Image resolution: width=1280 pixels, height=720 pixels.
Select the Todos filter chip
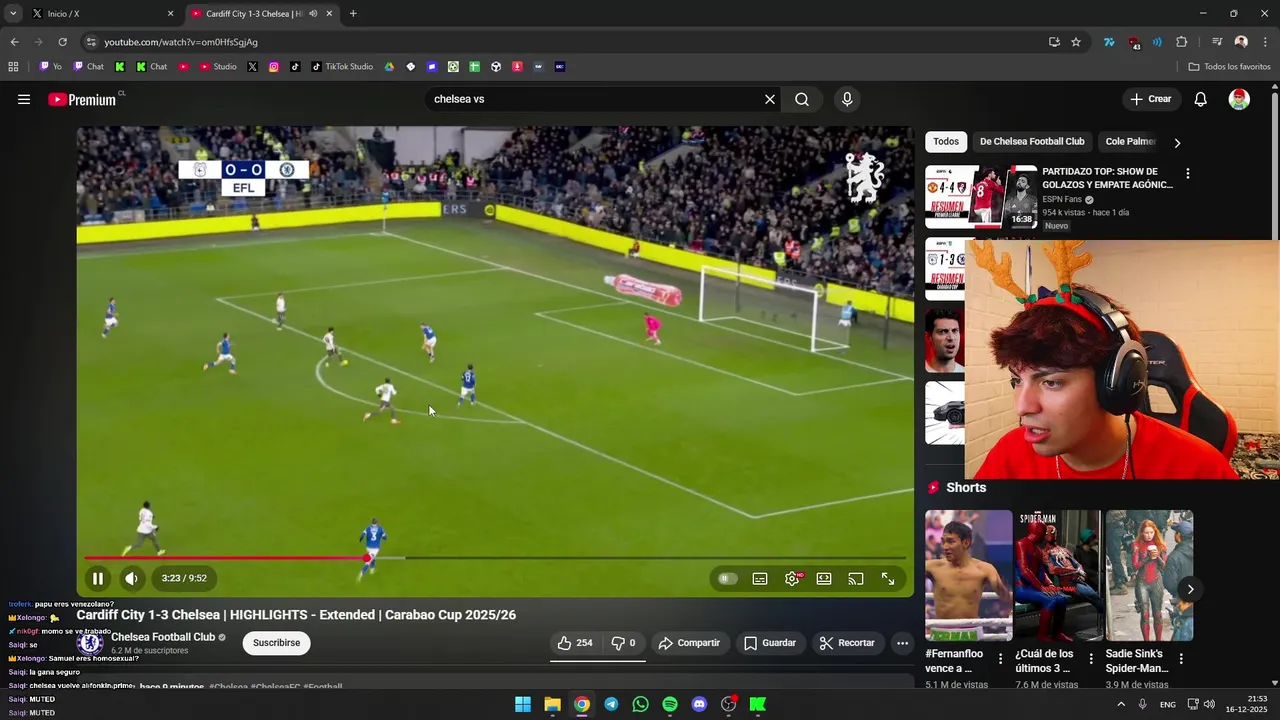click(x=946, y=142)
